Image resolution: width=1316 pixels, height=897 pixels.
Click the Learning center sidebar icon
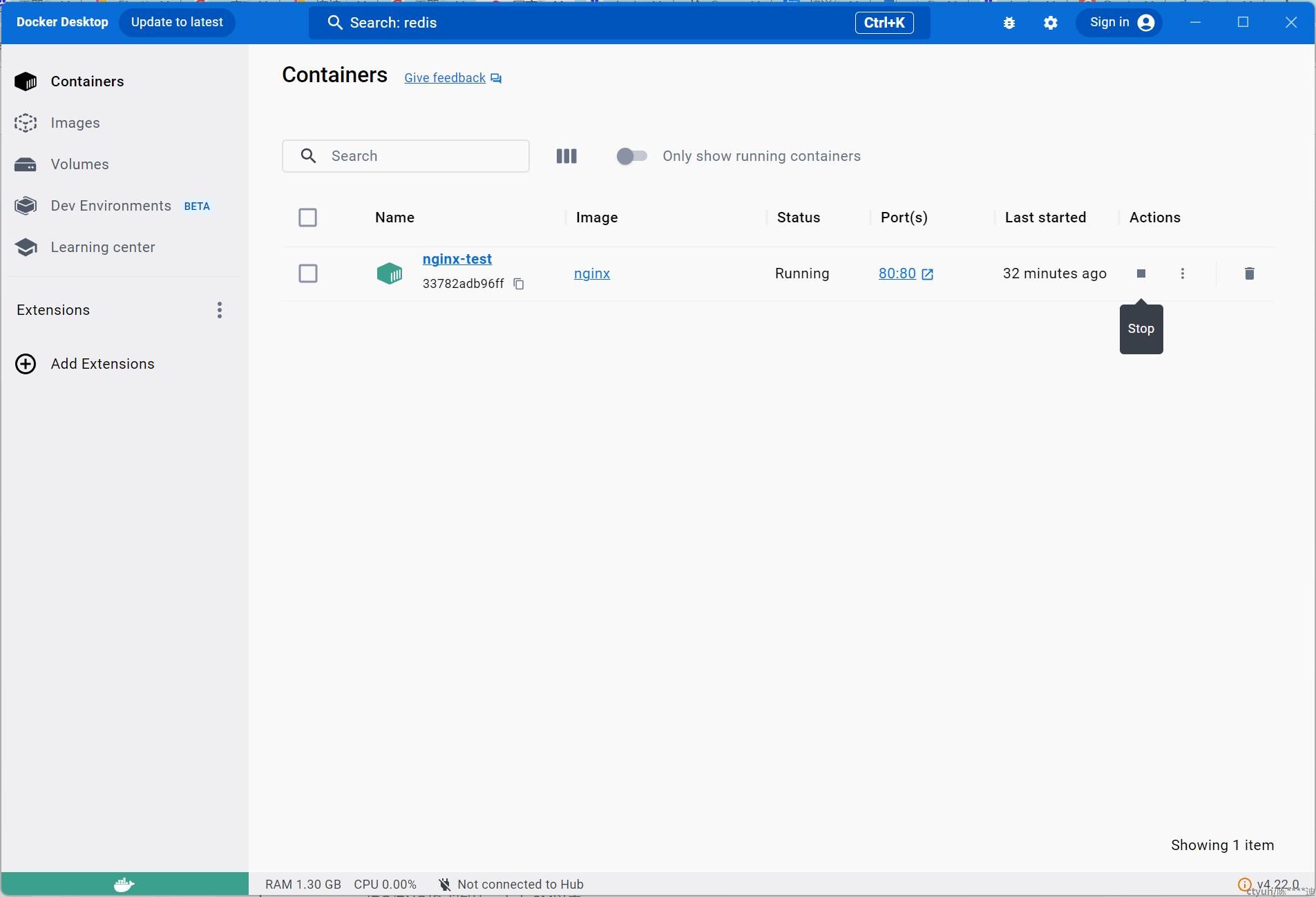26,247
